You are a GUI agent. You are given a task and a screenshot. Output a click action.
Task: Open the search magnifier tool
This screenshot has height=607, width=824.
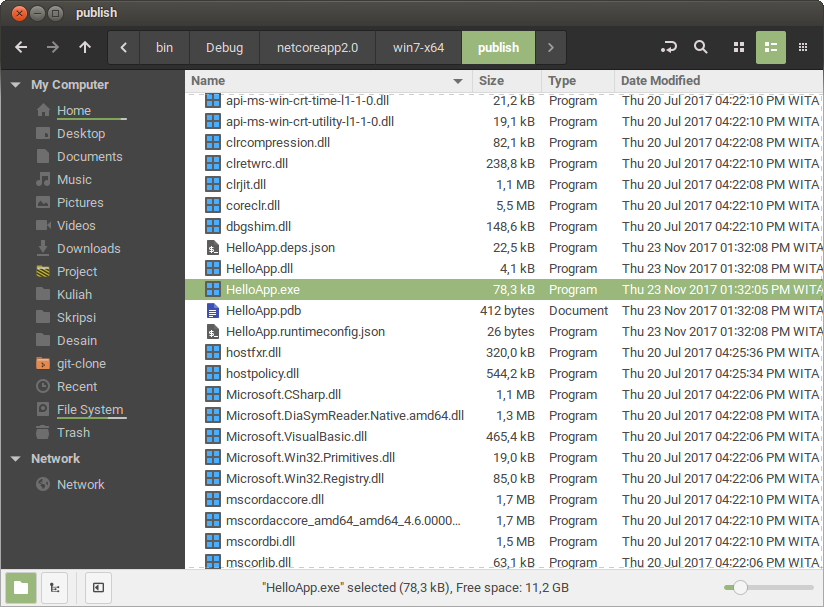[701, 47]
